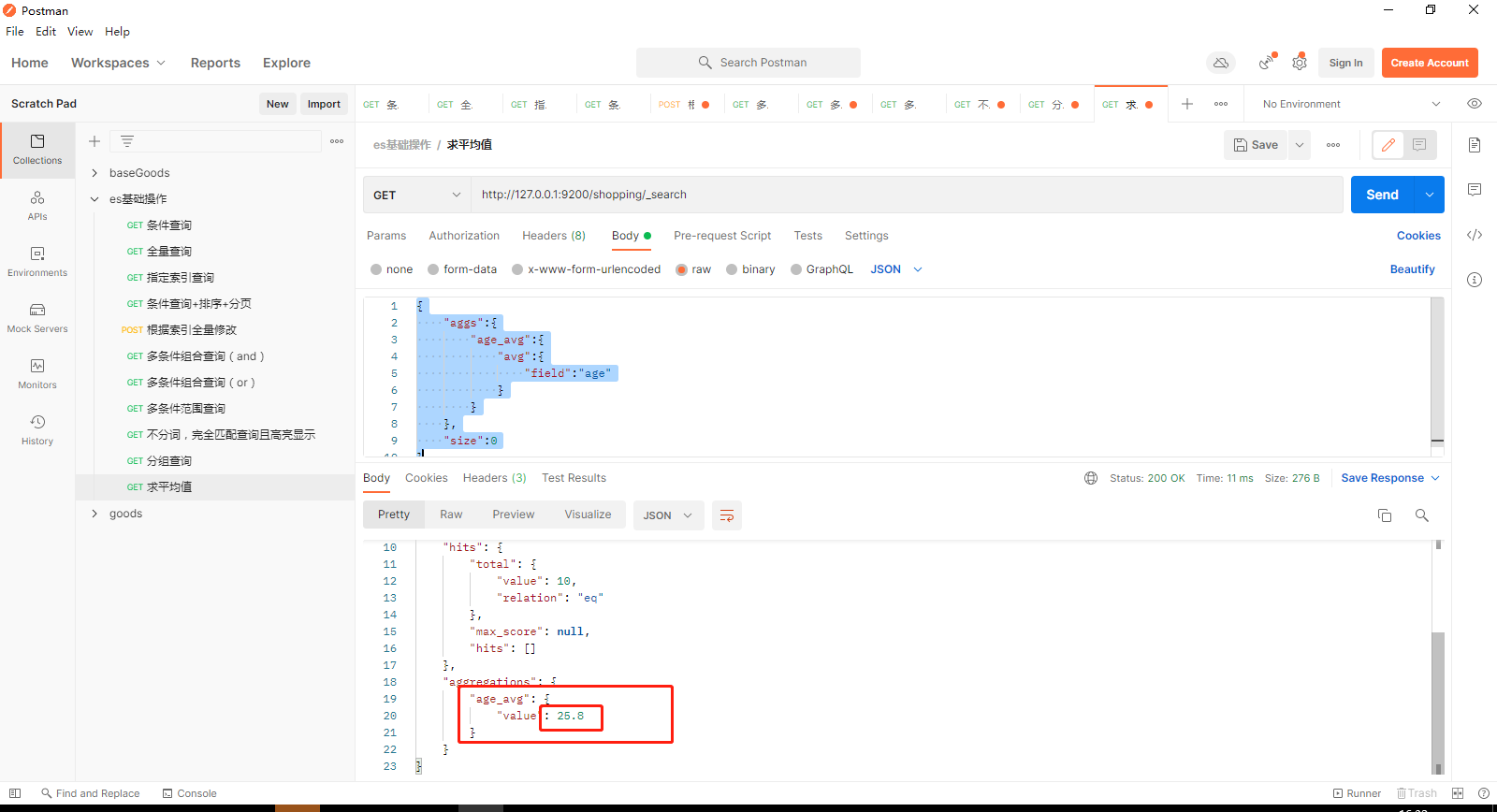Screen dimensions: 1497x812
Task: Open the code snippet icon
Action: tap(1475, 235)
